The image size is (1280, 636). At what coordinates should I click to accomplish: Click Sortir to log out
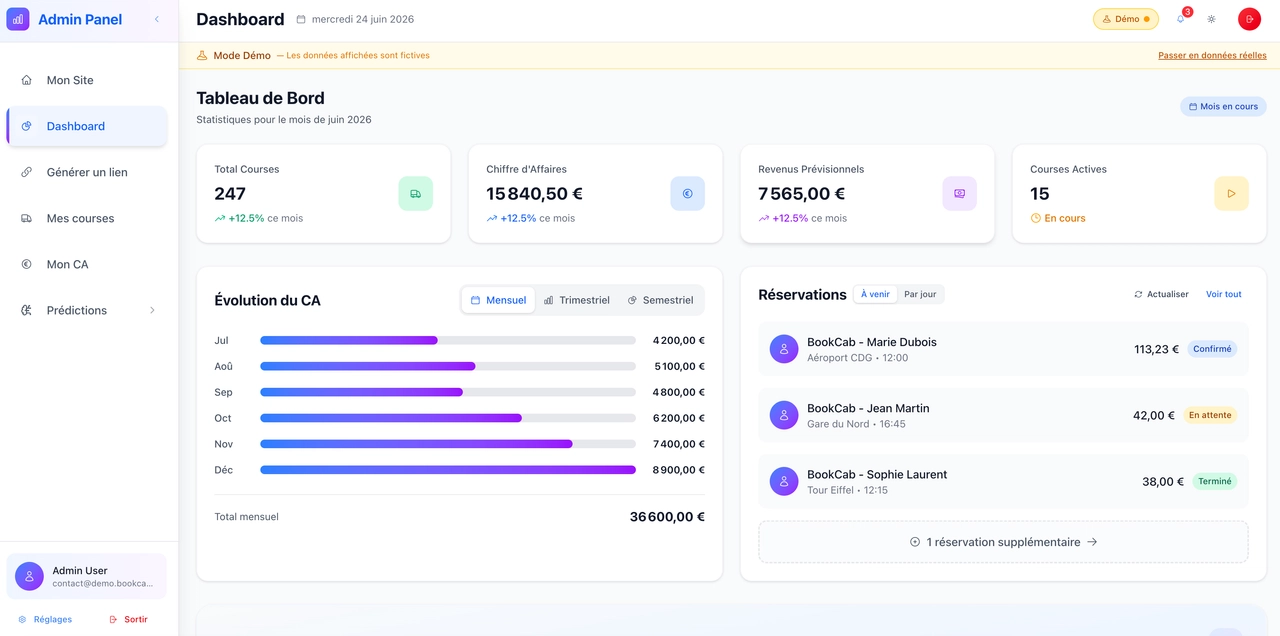tap(128, 619)
